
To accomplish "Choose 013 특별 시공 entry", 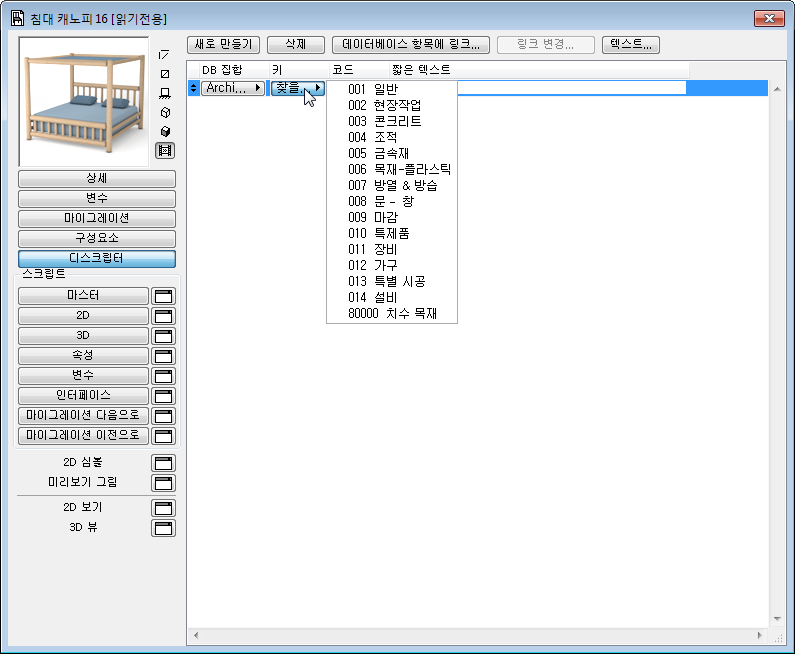I will [x=392, y=281].
